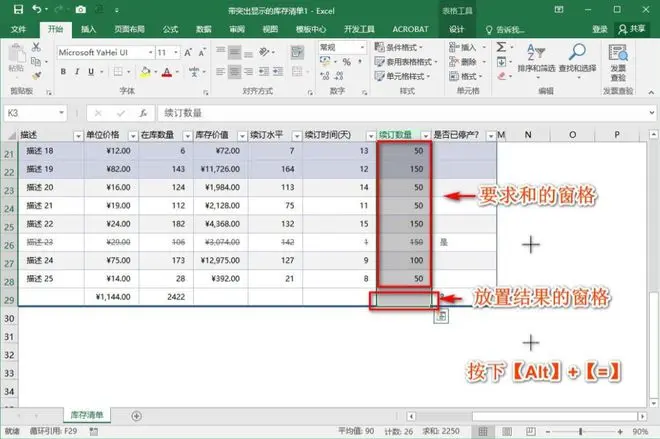Switch to the 数据 tab

[204, 29]
